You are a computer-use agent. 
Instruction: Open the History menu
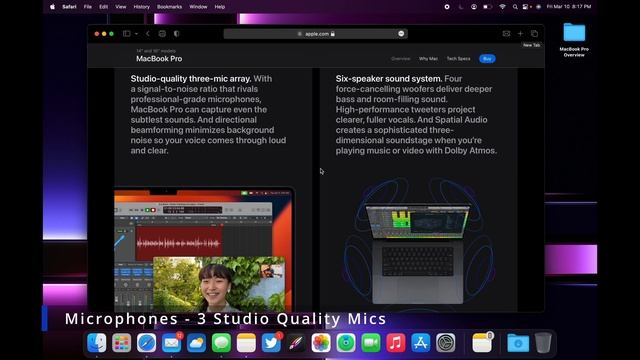pos(142,7)
